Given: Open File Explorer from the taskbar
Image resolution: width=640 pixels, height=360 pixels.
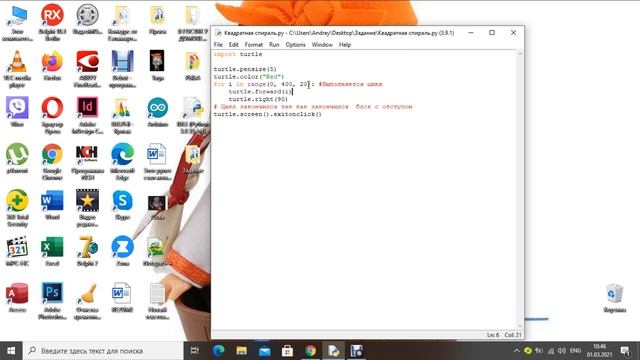Looking at the screenshot, I should tap(241, 351).
